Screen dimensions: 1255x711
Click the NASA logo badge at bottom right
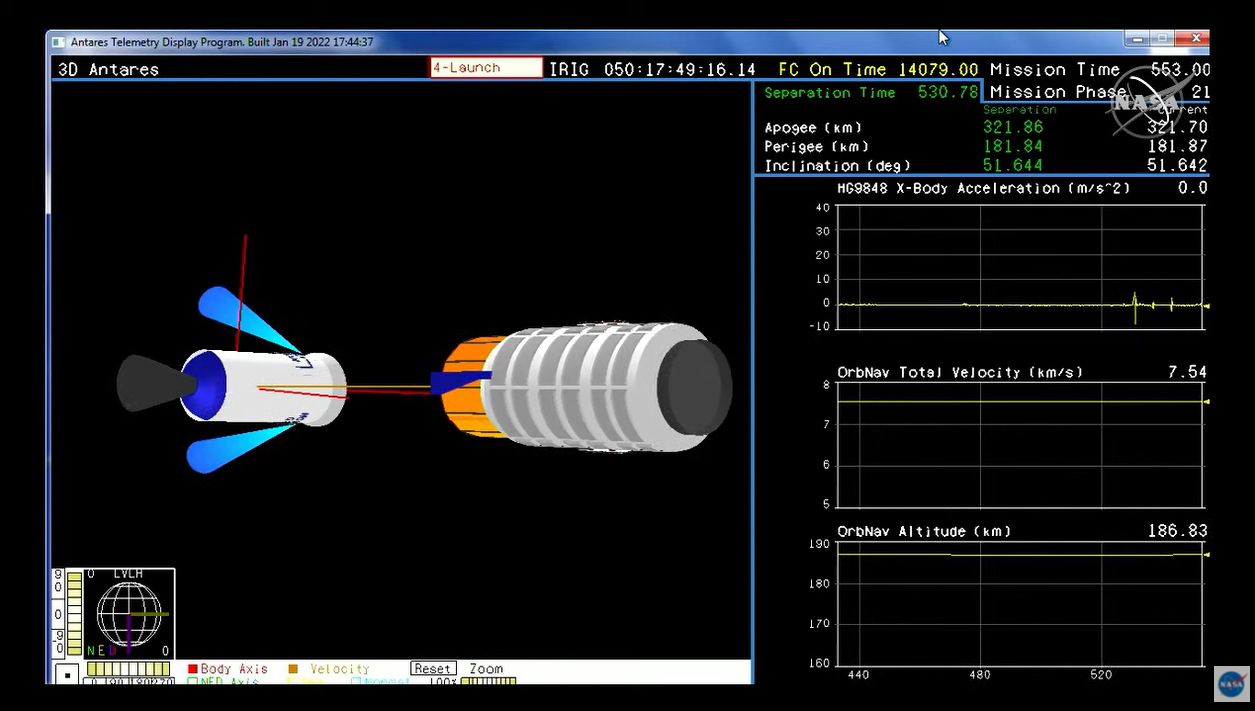point(1231,683)
